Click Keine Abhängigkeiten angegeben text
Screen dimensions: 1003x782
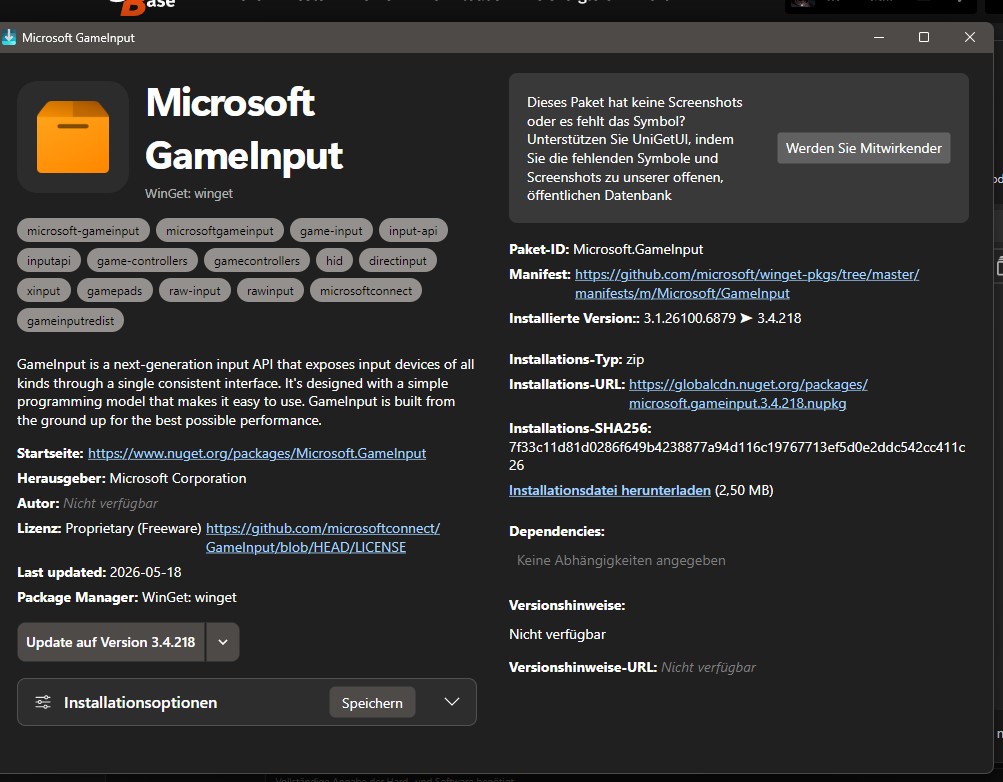click(x=621, y=561)
